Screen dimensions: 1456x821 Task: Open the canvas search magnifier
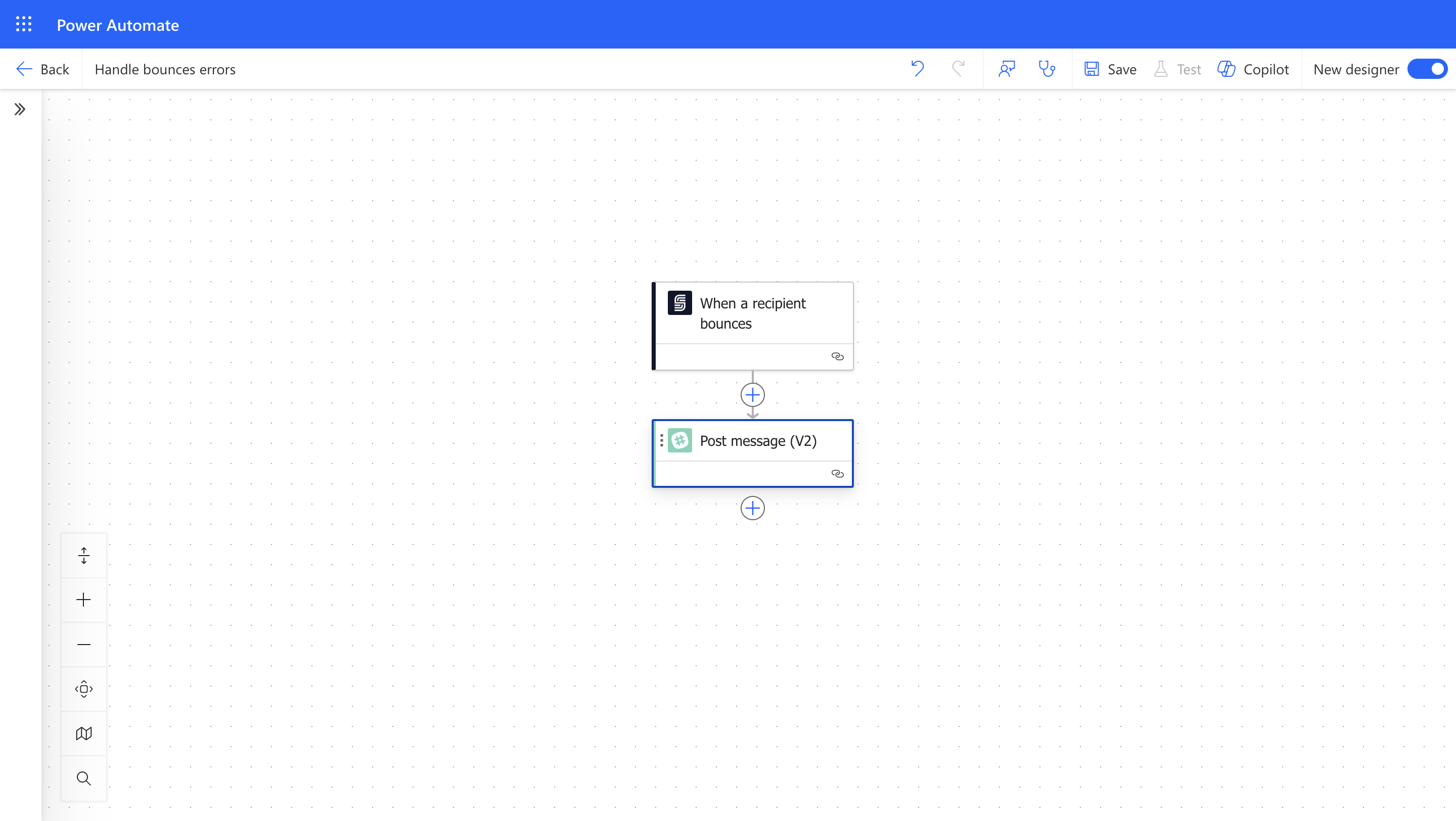[83, 778]
